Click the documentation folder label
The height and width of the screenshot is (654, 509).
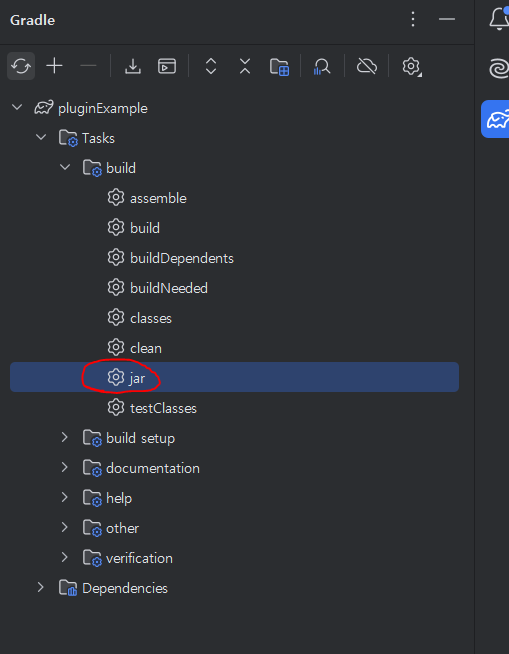(153, 468)
